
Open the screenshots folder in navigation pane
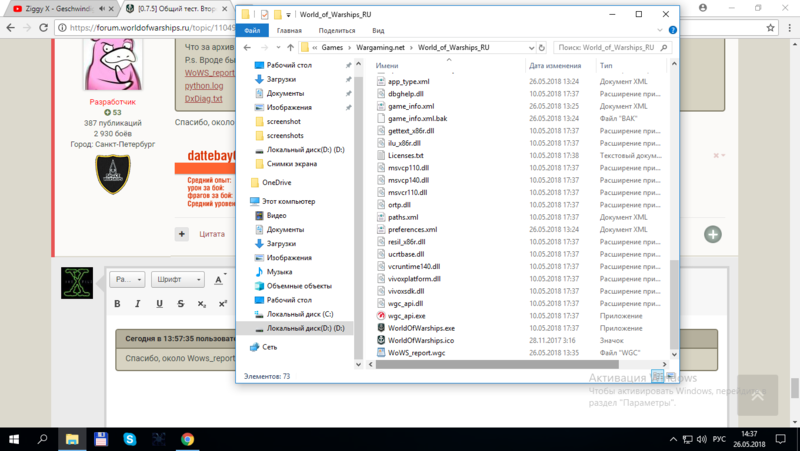click(285, 136)
